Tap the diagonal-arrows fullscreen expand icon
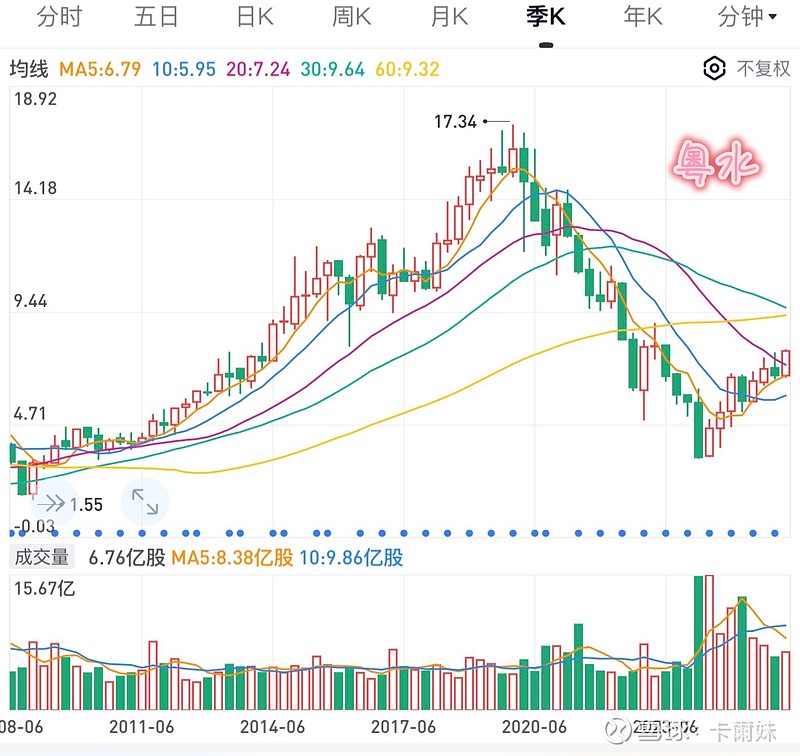 click(145, 503)
